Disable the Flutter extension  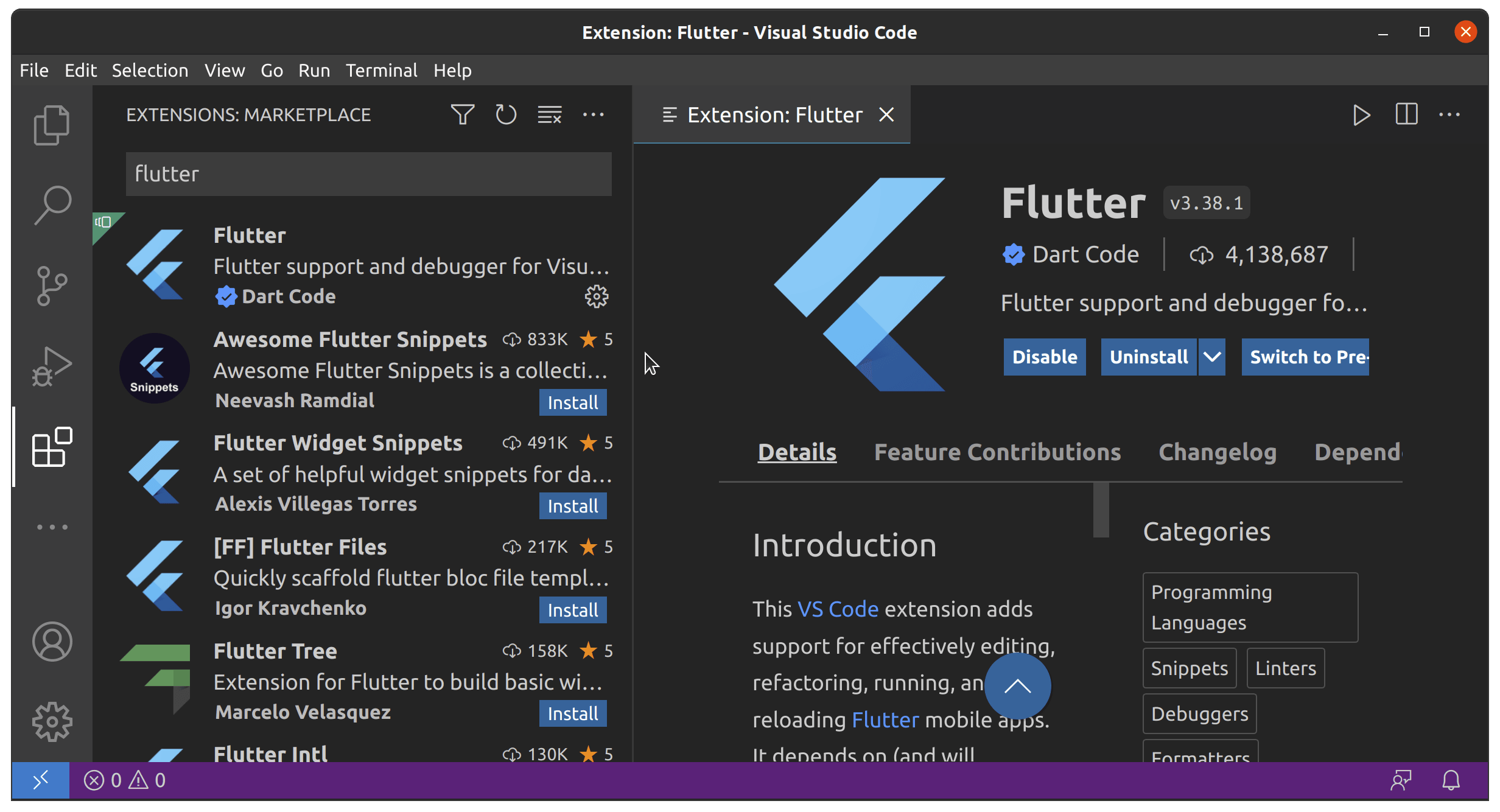pos(1044,357)
